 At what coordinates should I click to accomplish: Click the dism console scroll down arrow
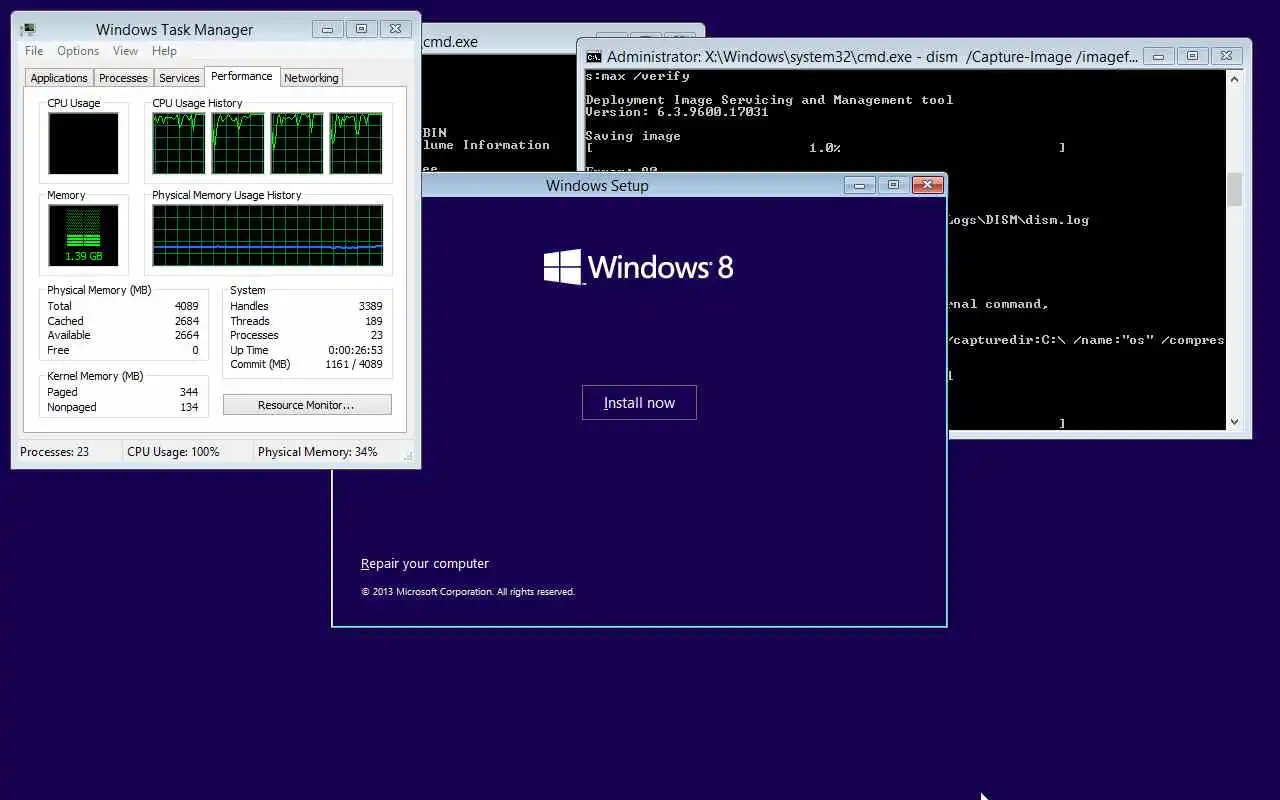click(1234, 422)
